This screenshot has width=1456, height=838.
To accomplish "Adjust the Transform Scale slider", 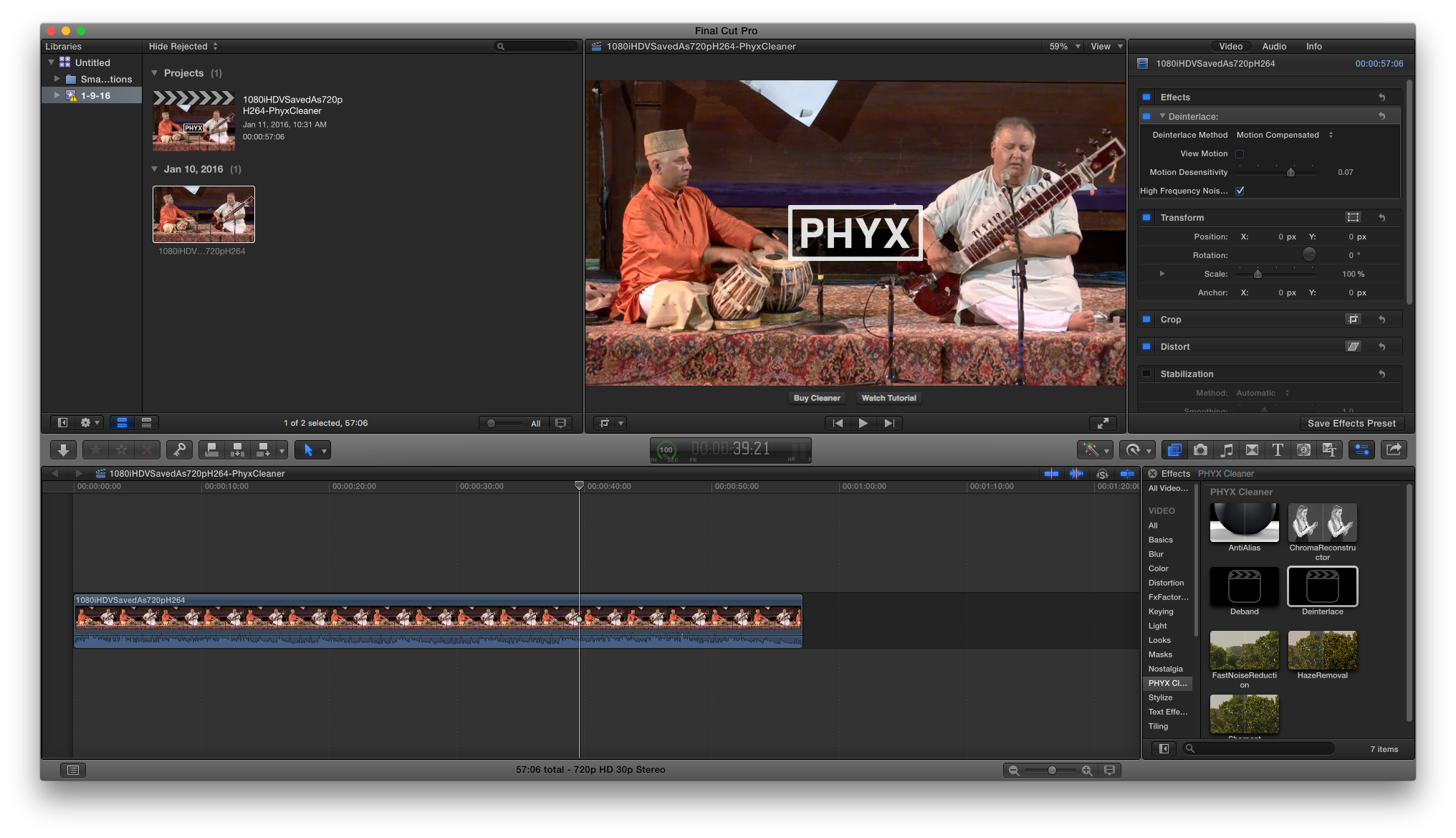I will pos(1258,274).
